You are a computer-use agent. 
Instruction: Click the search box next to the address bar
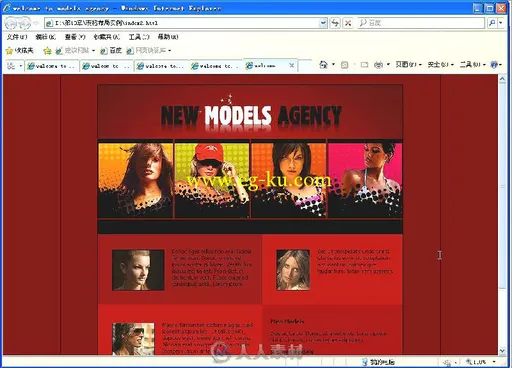421,23
